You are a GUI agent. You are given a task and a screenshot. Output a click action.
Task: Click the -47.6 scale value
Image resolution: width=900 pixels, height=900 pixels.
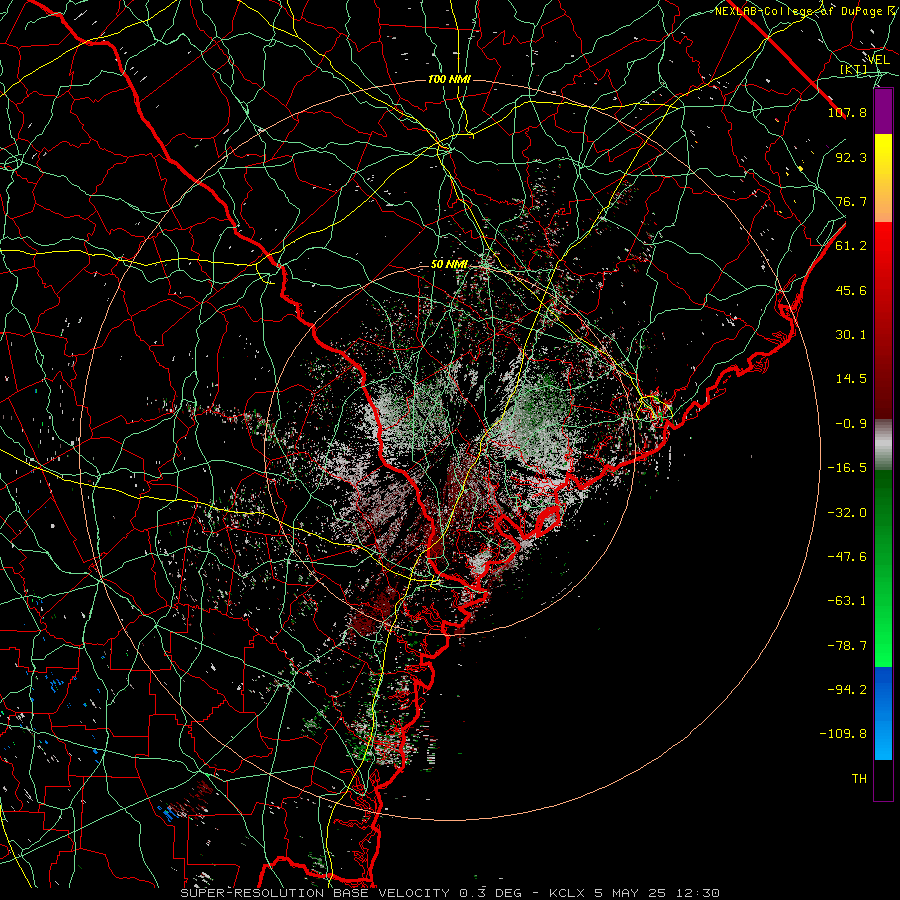847,557
